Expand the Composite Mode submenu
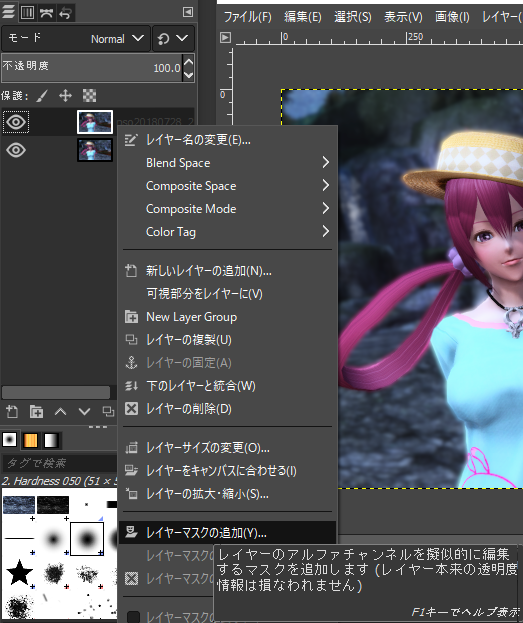This screenshot has width=523, height=623. tap(227, 209)
